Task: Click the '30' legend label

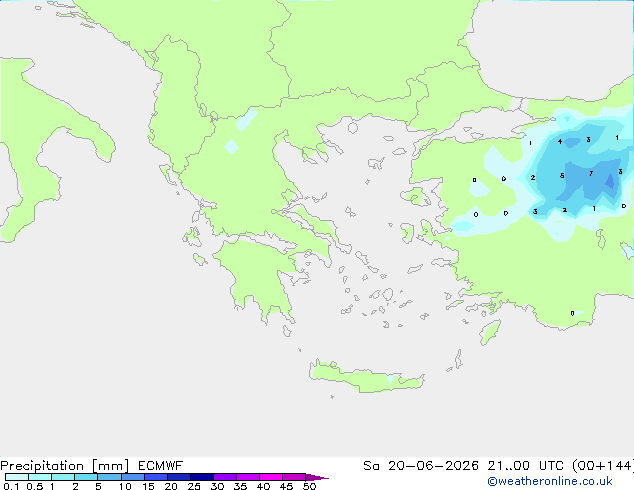Action: click(217, 486)
